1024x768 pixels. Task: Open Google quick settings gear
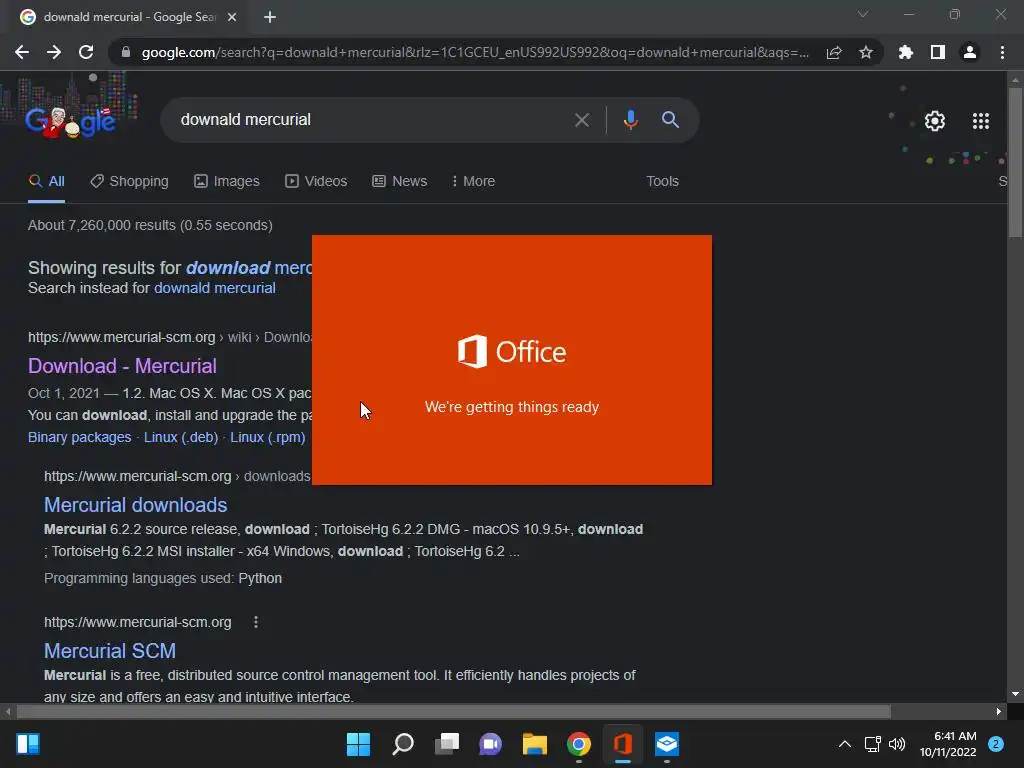[935, 121]
